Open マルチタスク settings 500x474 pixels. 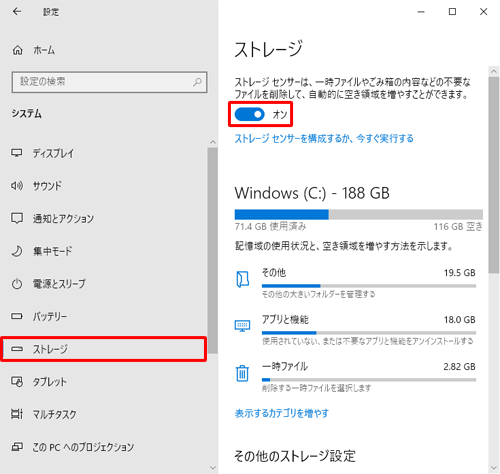point(103,414)
